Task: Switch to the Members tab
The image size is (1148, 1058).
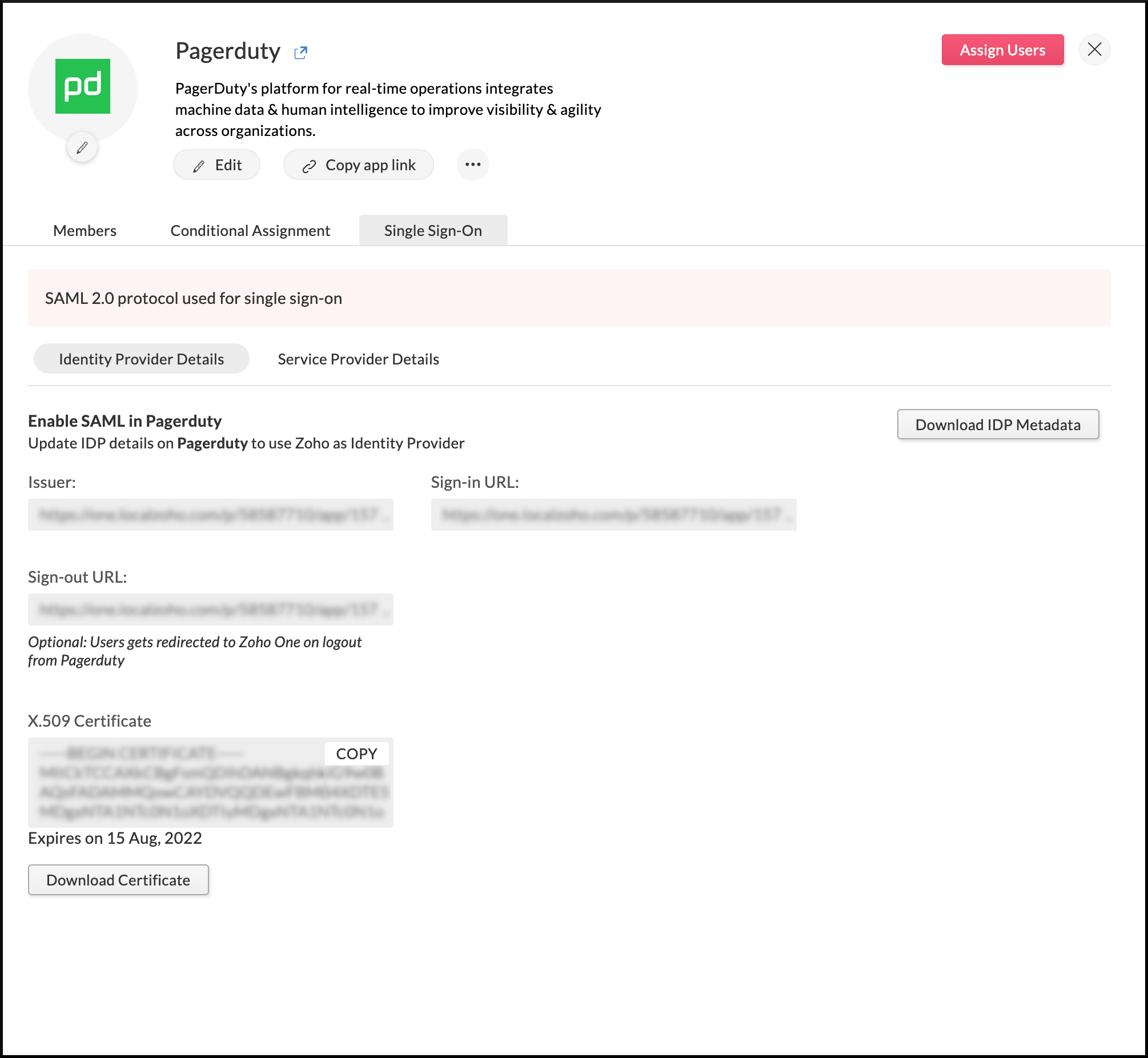Action: [85, 230]
